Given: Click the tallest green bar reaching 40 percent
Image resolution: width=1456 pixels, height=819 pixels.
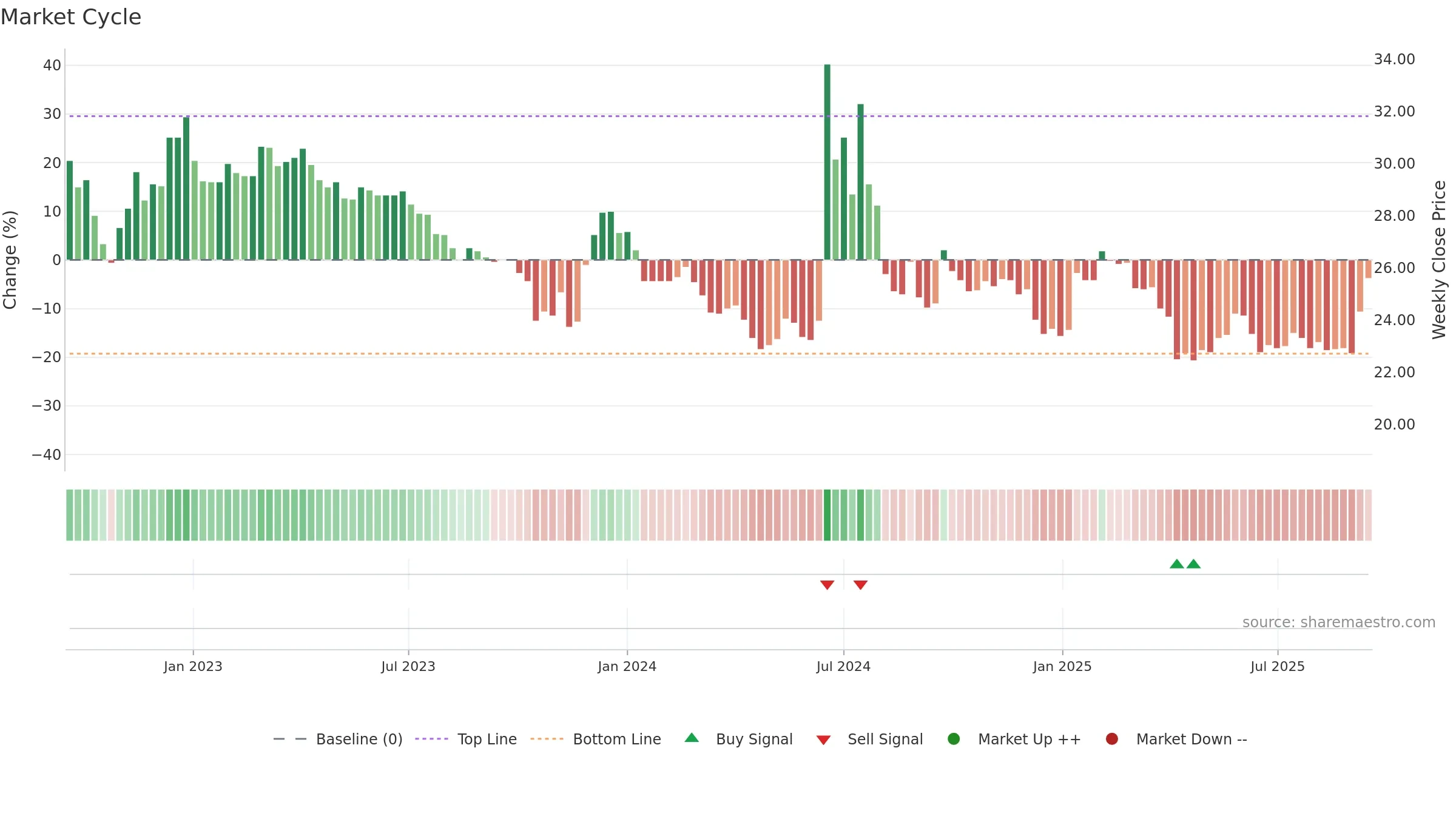Looking at the screenshot, I should coord(827,162).
